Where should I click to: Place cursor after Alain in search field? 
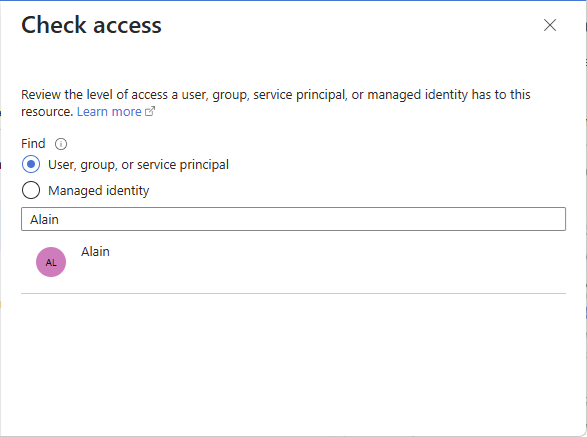pyautogui.click(x=60, y=219)
